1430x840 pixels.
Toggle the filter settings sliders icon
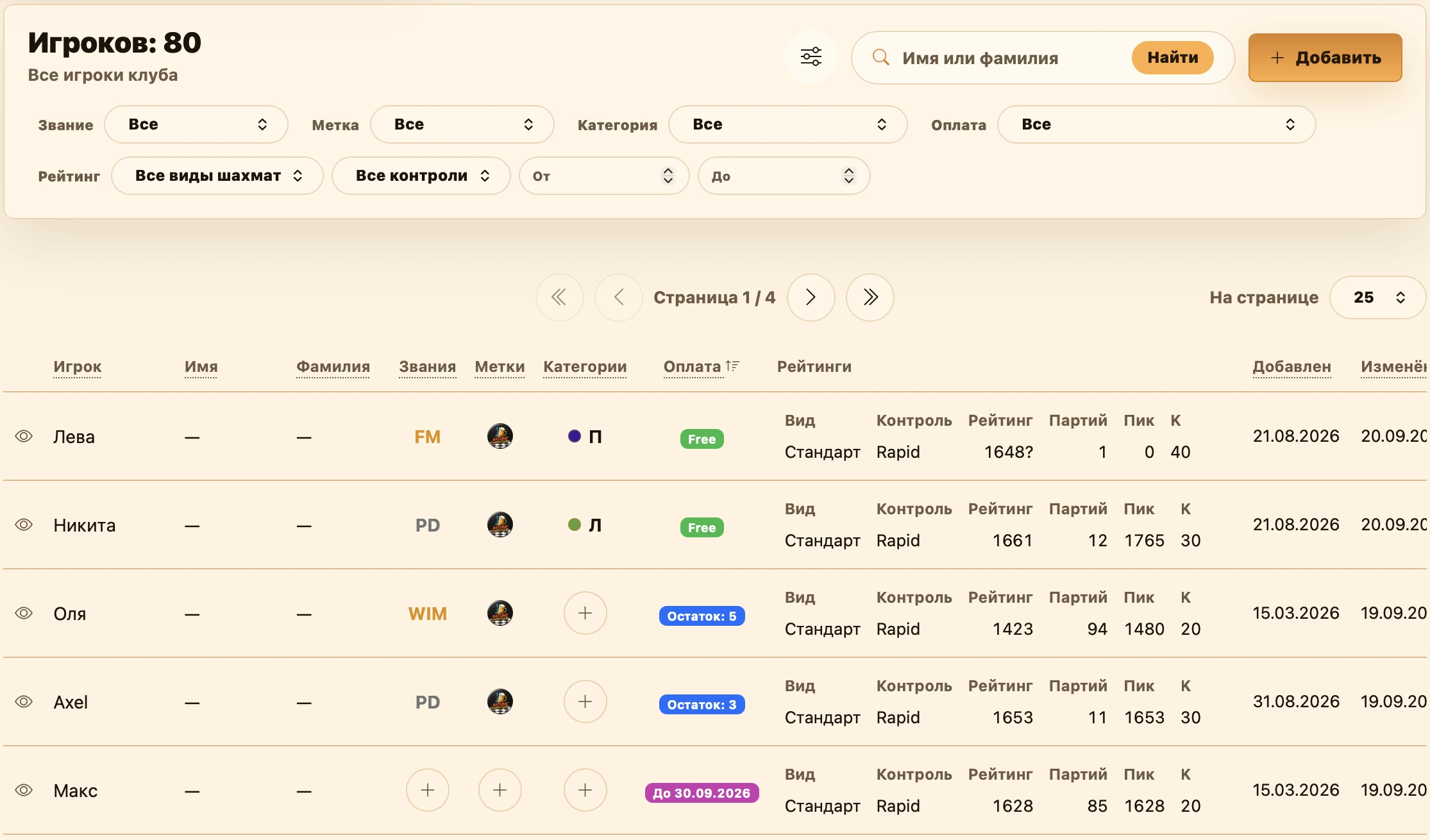811,57
